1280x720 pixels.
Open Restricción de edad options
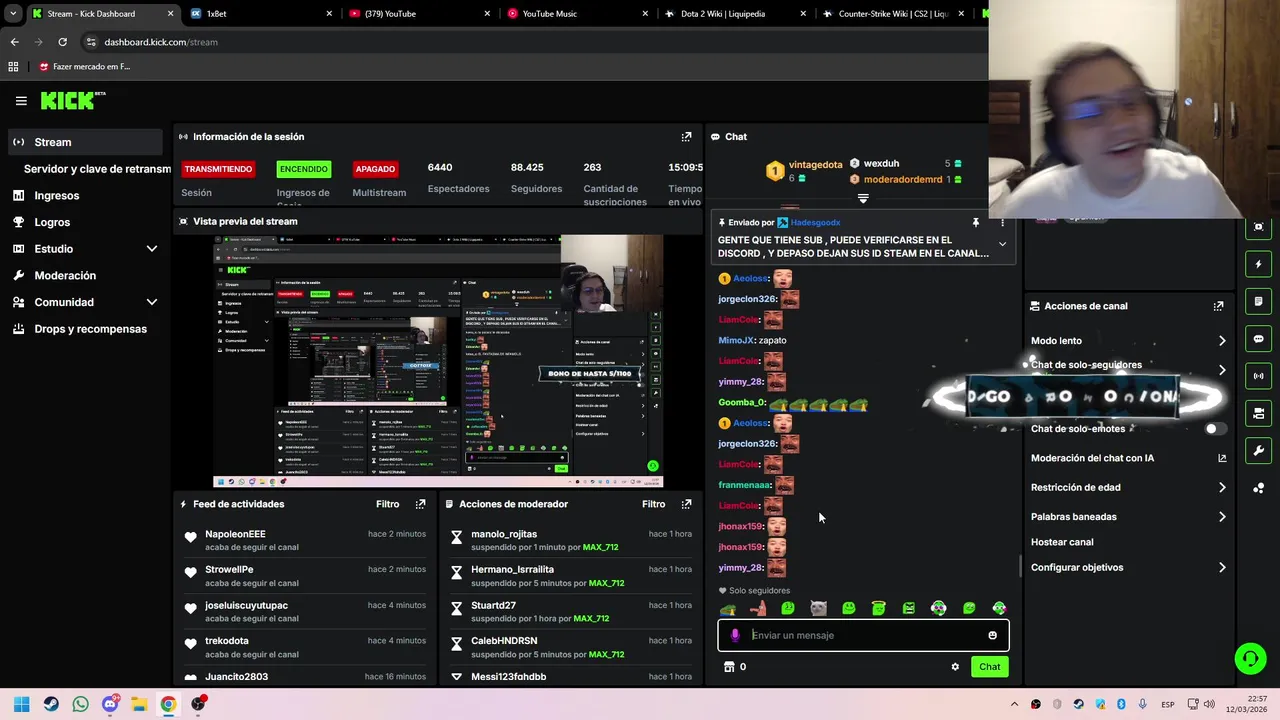coord(1222,488)
